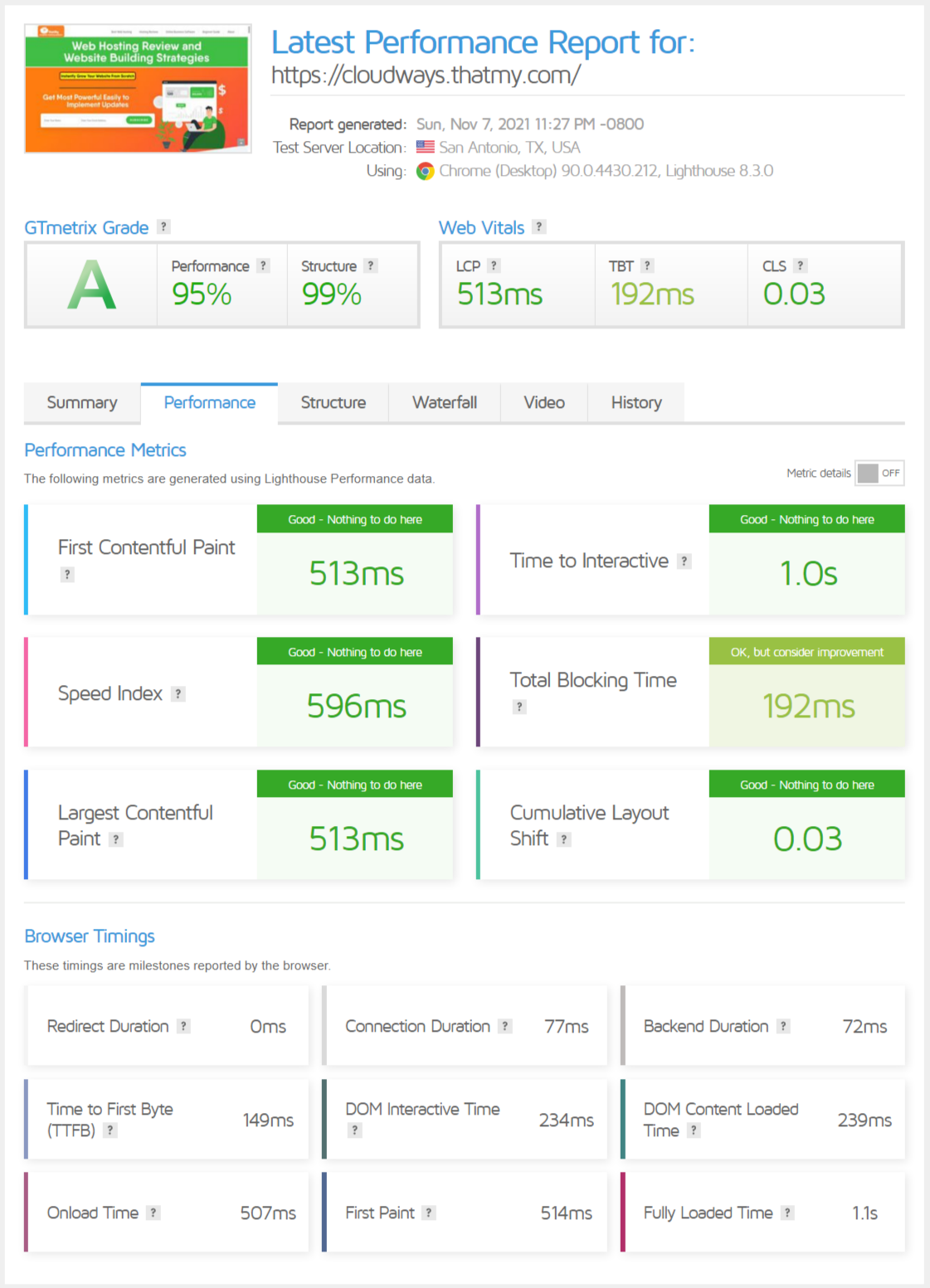Open Time to First Byte help icon
This screenshot has width=930, height=1288.
[110, 1130]
